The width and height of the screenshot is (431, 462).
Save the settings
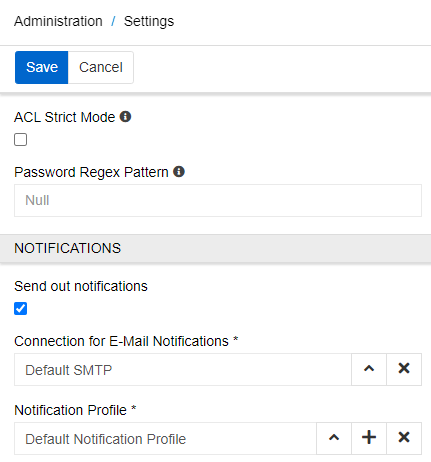[x=42, y=67]
